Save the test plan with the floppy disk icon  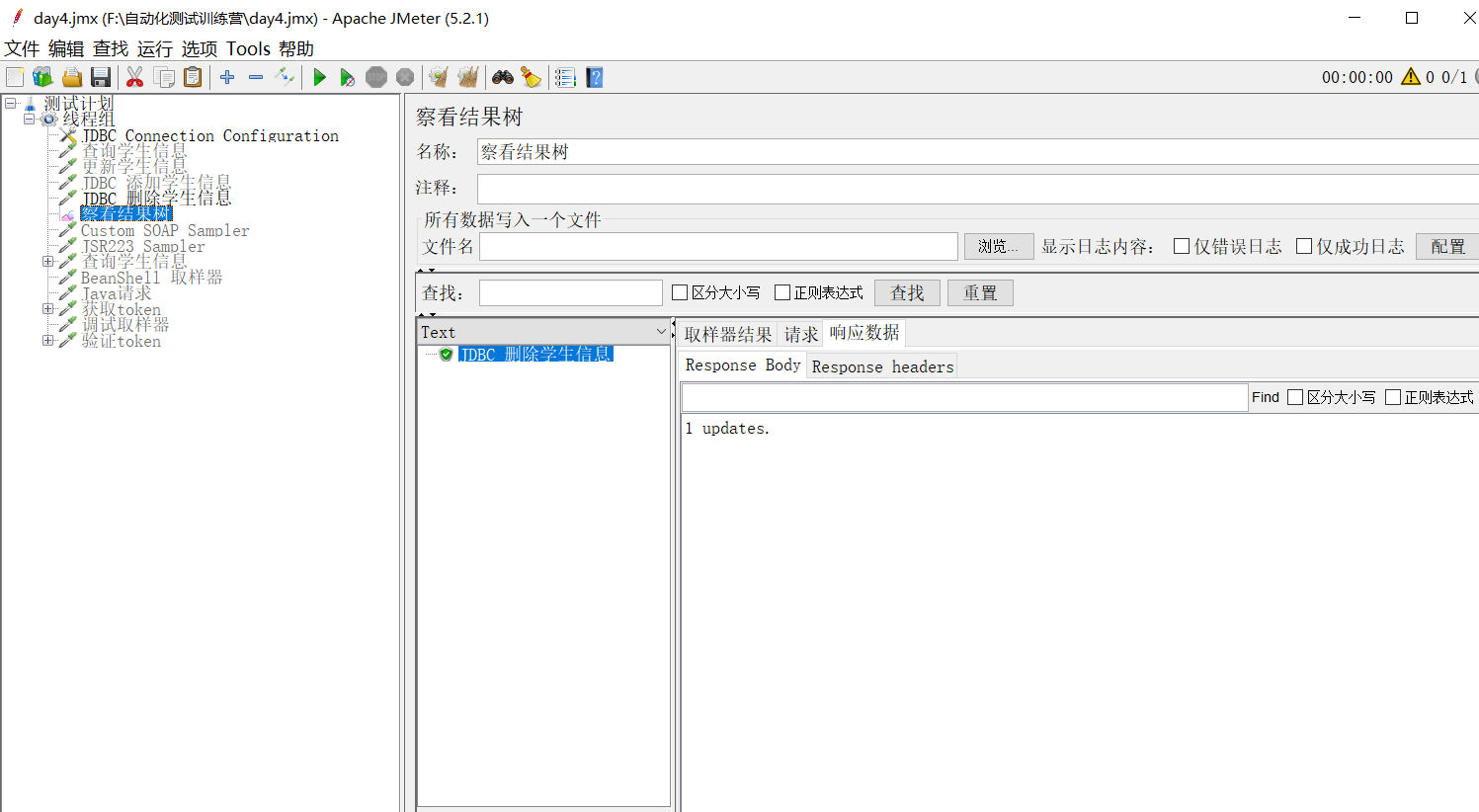[x=101, y=77]
